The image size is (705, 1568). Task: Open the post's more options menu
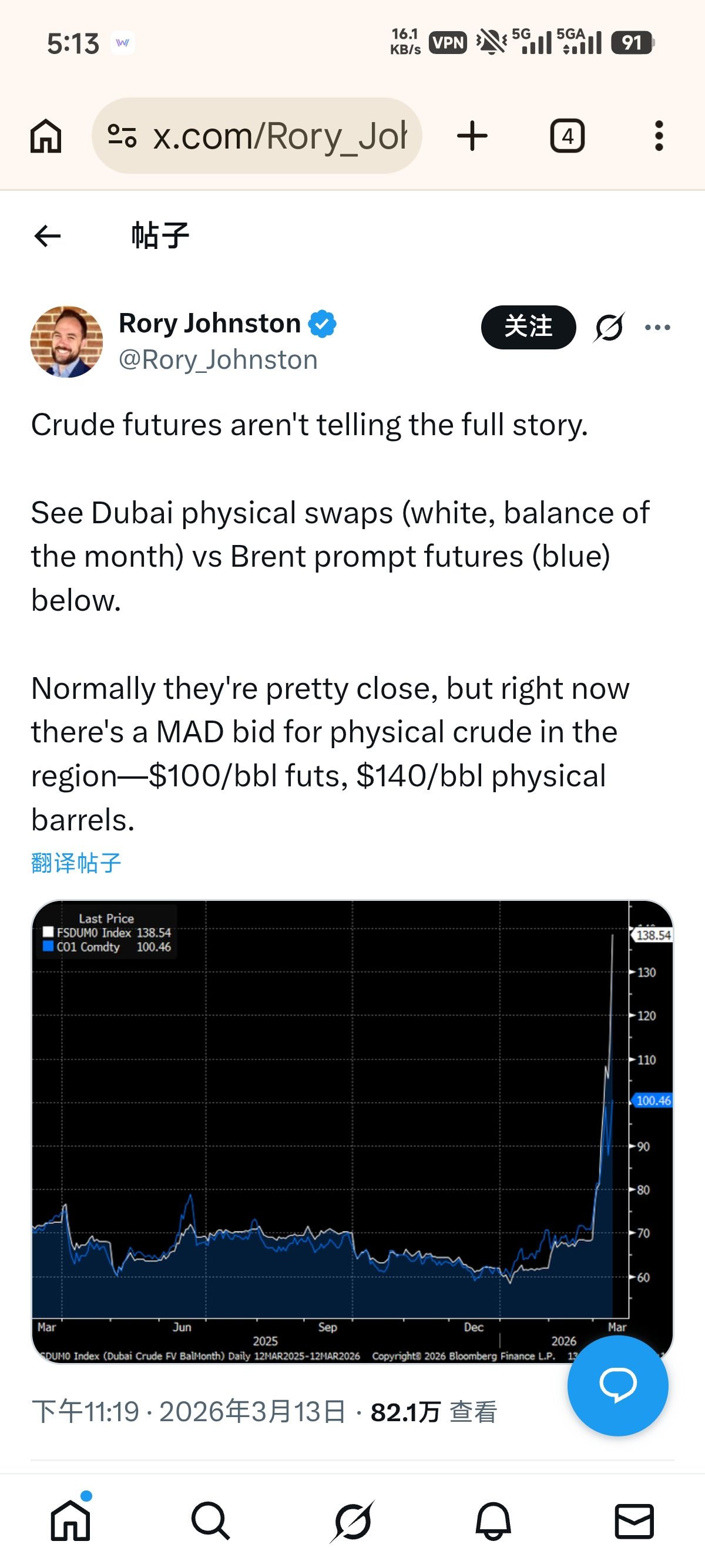657,328
